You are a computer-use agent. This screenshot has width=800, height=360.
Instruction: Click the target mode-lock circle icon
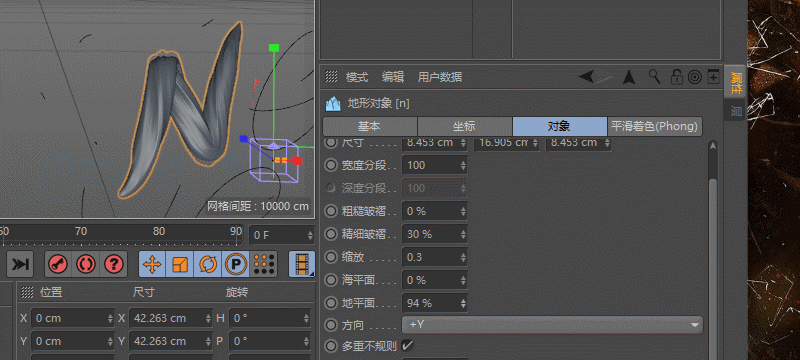(694, 77)
